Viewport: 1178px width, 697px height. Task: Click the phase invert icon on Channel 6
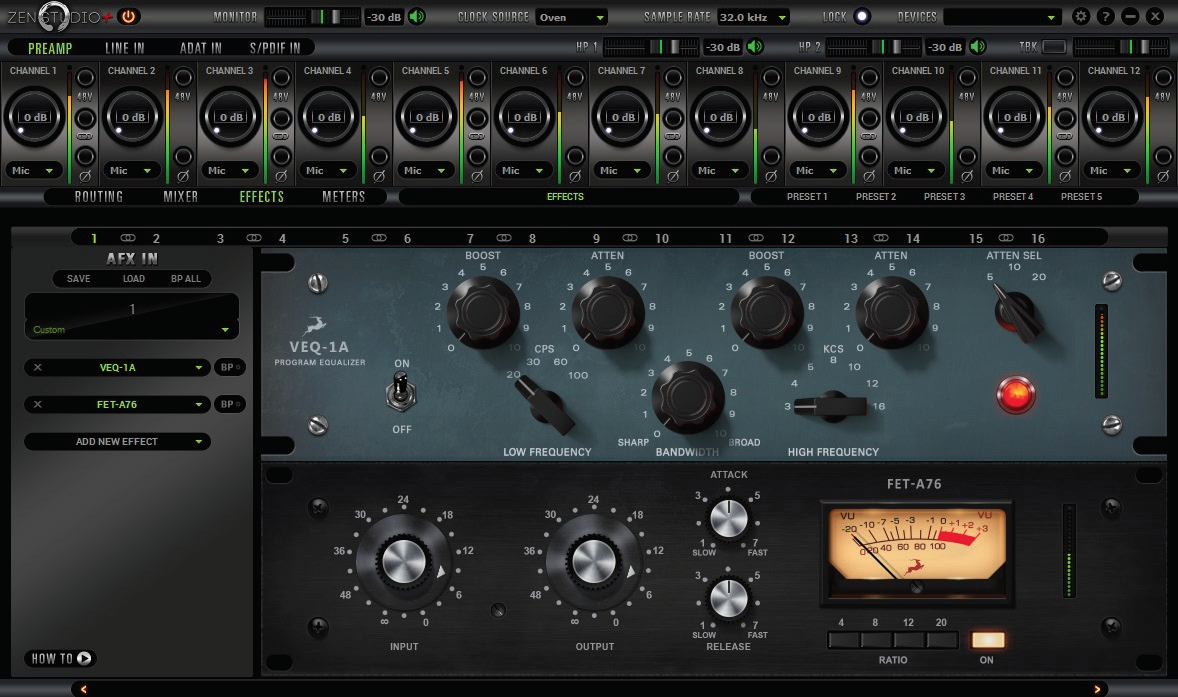pos(575,177)
